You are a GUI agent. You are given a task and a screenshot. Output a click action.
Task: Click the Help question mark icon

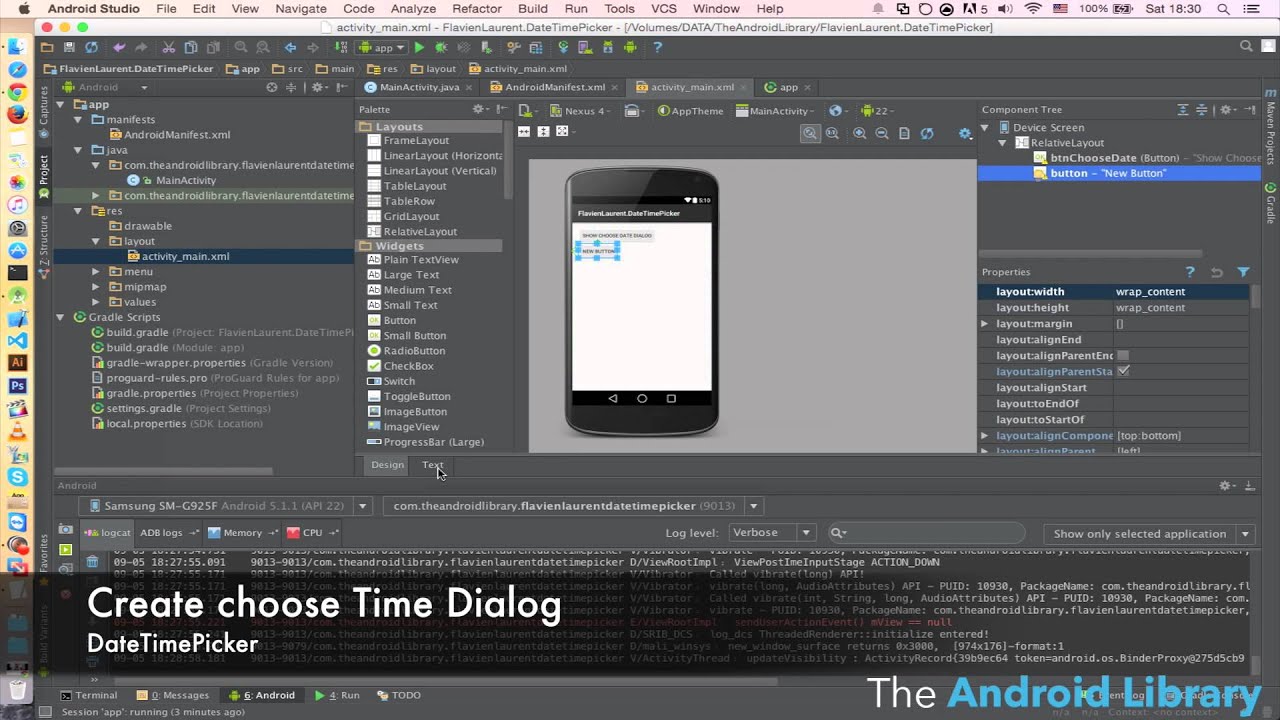(658, 47)
